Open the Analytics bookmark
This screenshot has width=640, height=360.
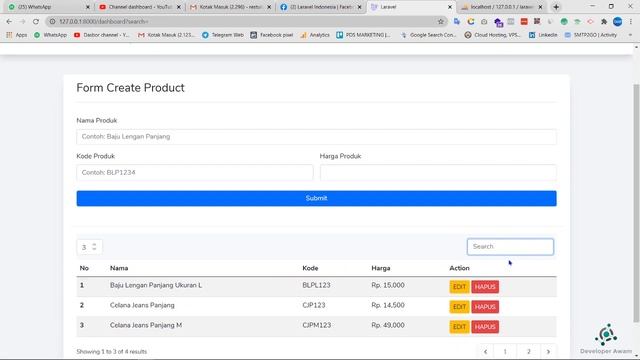315,35
